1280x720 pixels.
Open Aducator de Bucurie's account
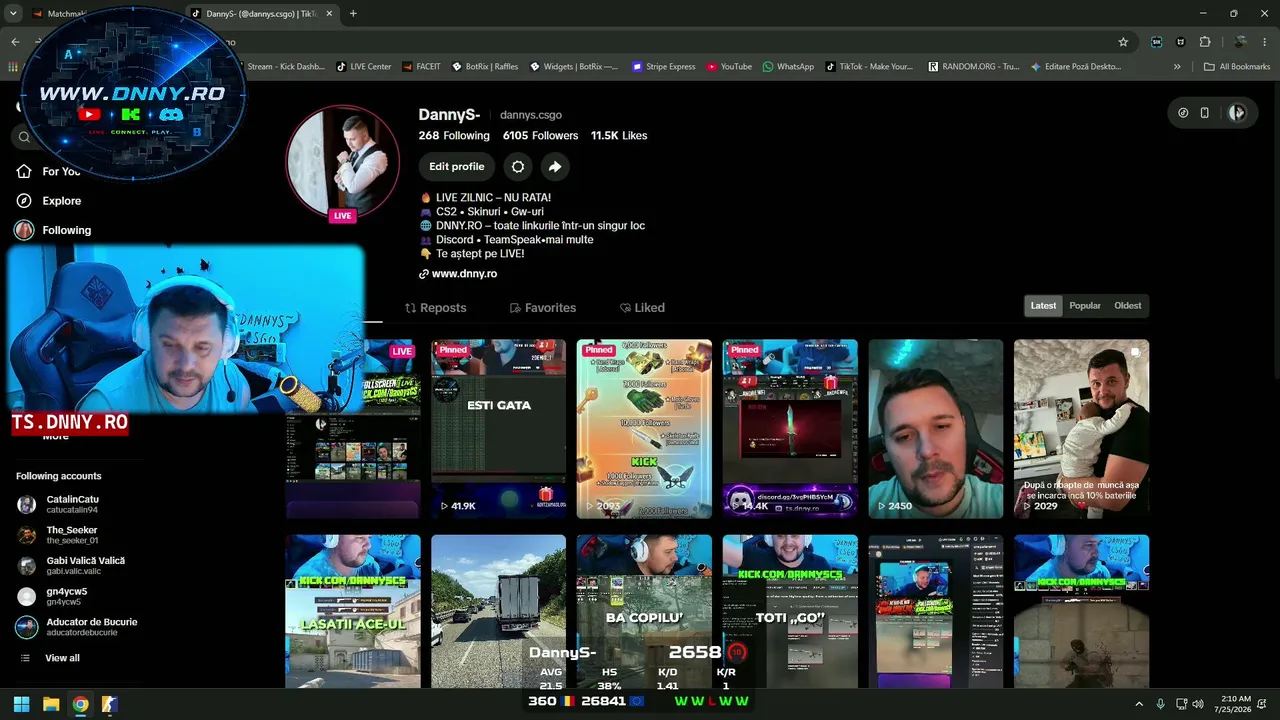(77, 627)
